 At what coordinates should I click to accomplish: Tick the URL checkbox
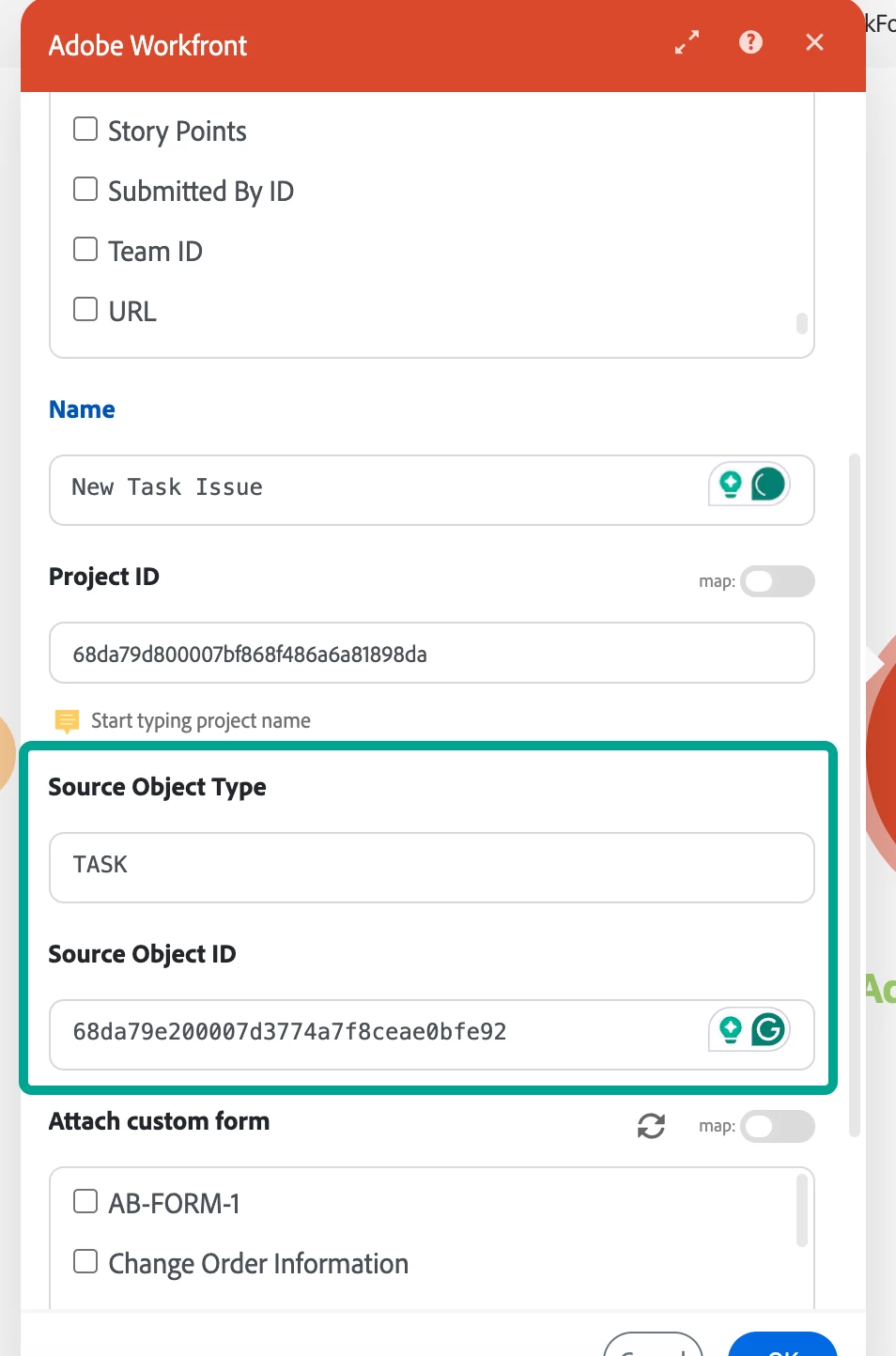click(x=85, y=309)
